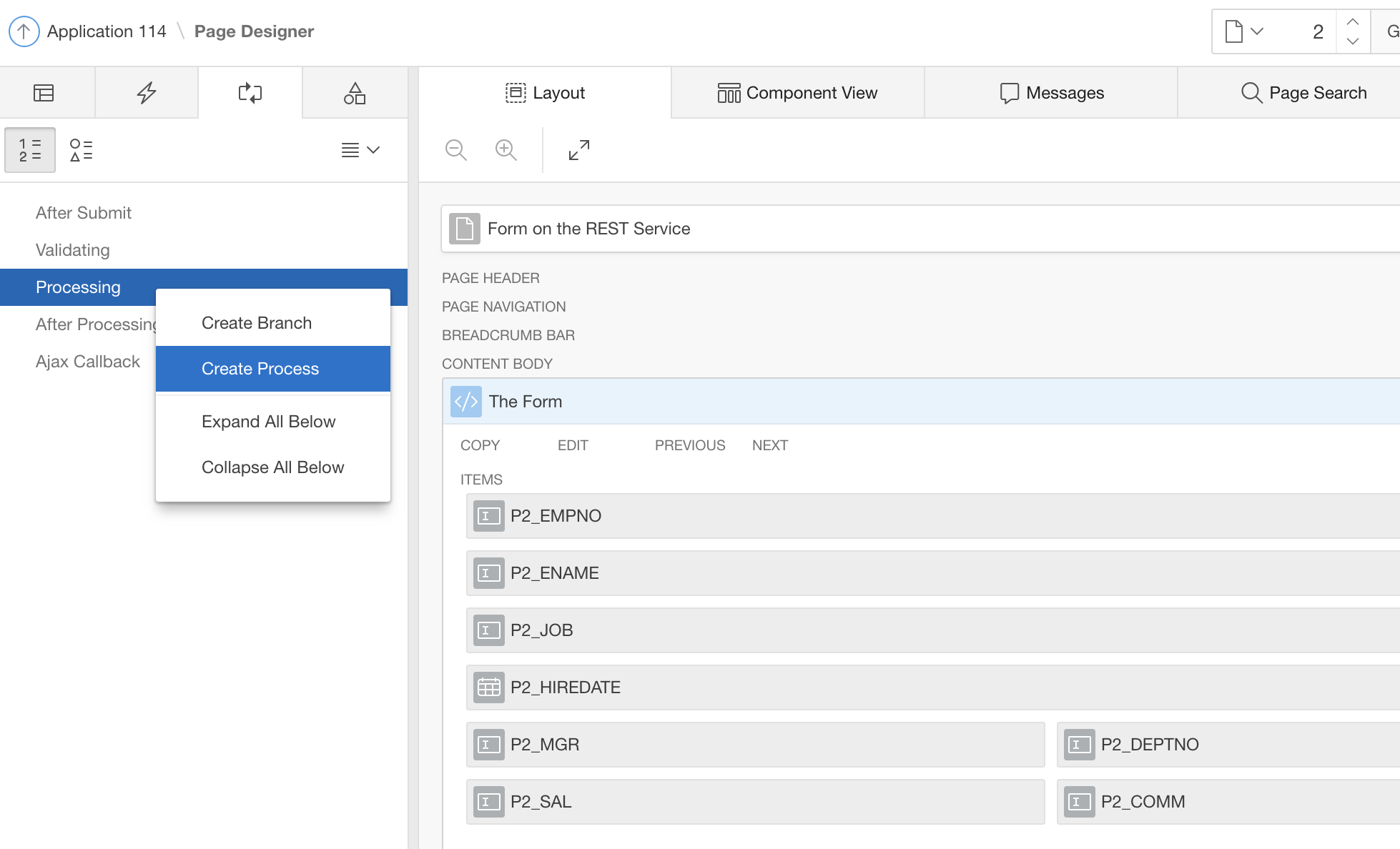Click the Application 114 up-arrow icon

click(x=24, y=31)
